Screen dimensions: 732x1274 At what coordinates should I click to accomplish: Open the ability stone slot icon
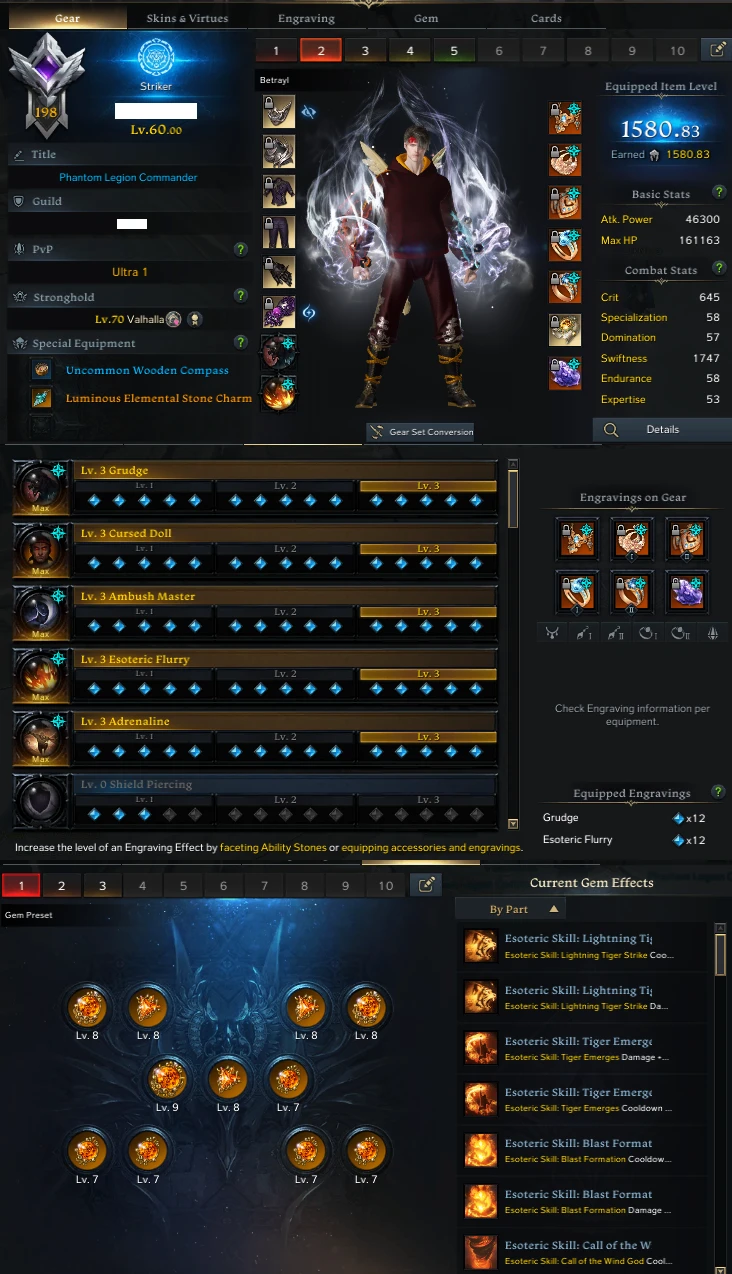pos(565,373)
